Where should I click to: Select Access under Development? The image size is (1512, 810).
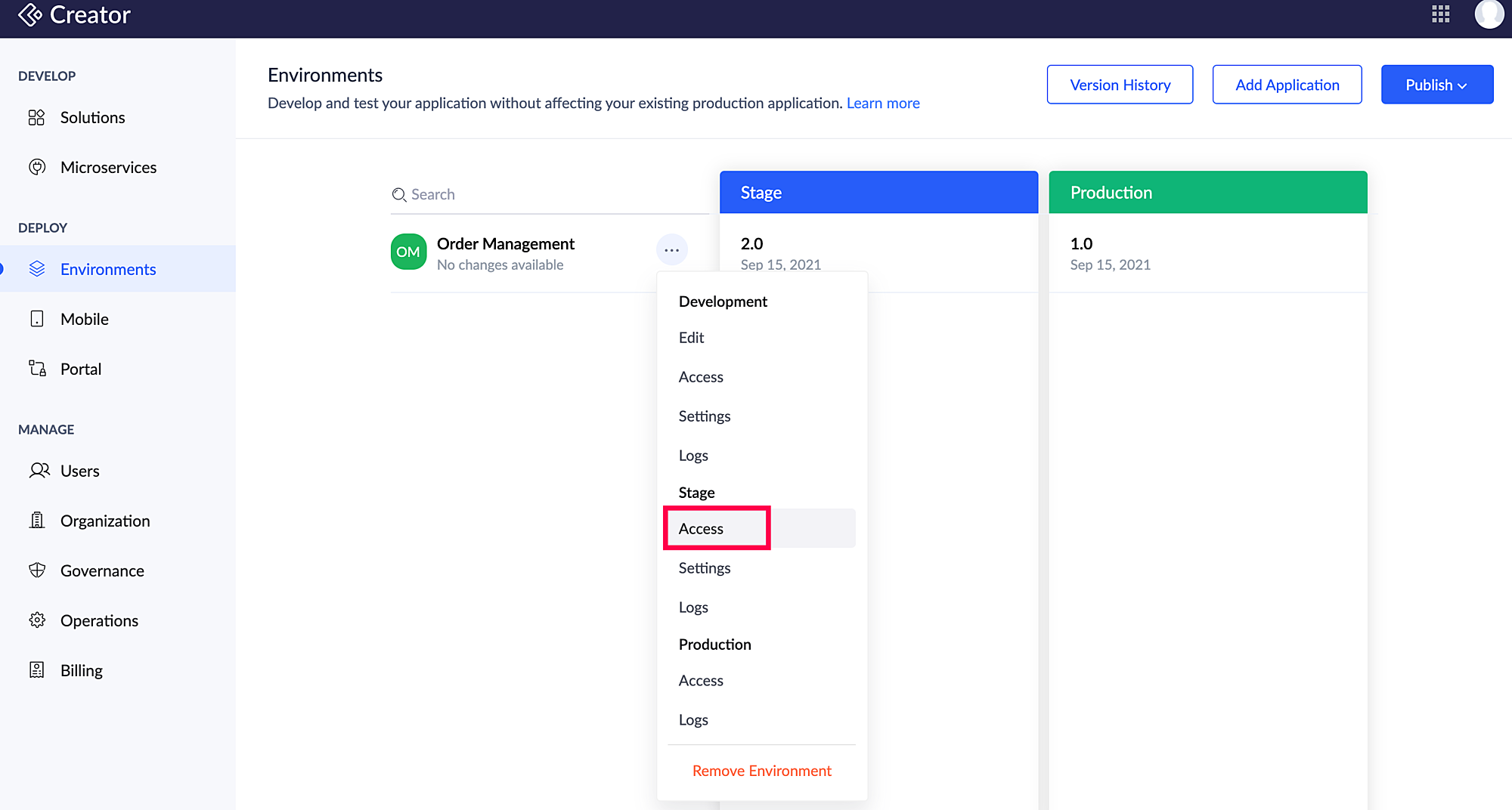pyautogui.click(x=762, y=377)
